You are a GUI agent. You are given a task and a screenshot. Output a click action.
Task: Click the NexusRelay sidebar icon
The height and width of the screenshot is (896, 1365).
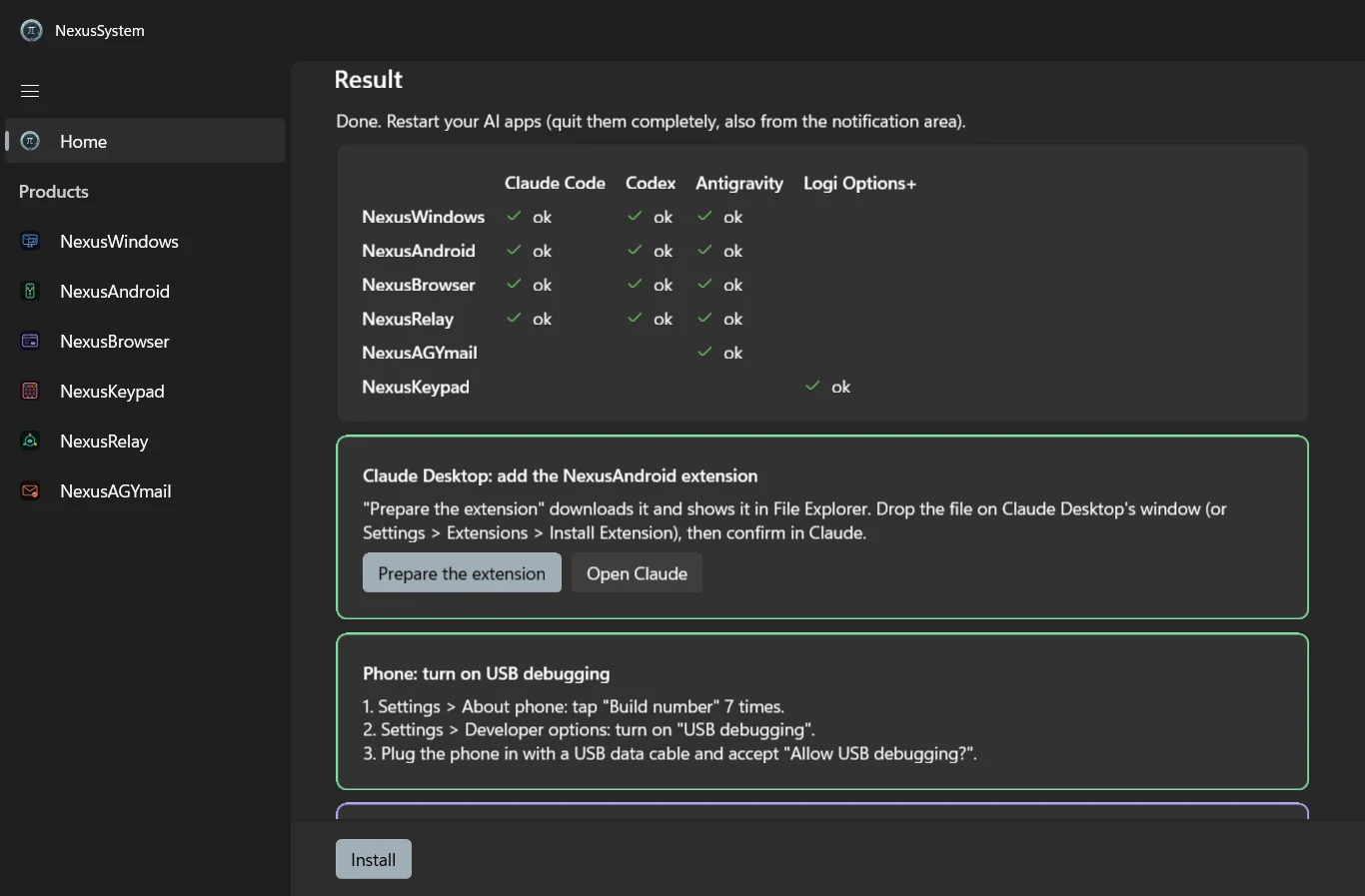30,441
